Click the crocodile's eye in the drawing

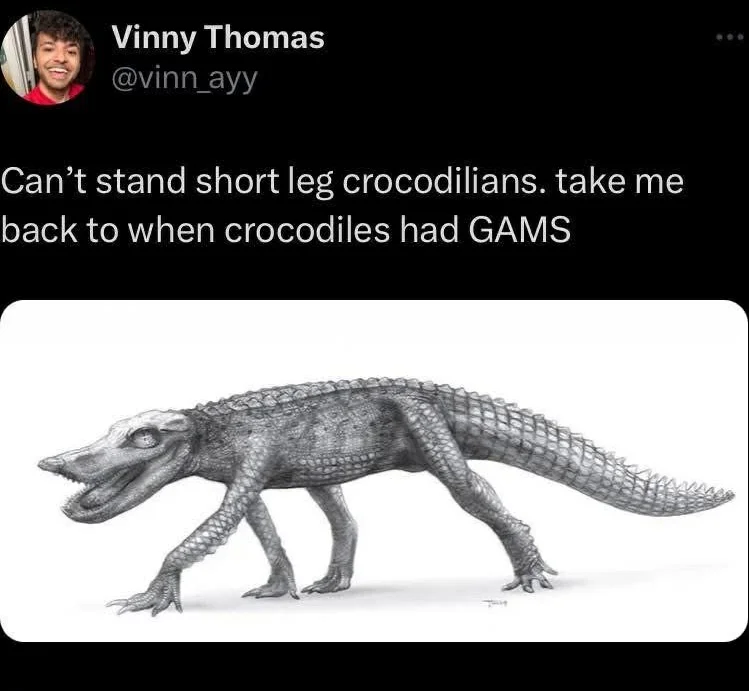point(141,437)
